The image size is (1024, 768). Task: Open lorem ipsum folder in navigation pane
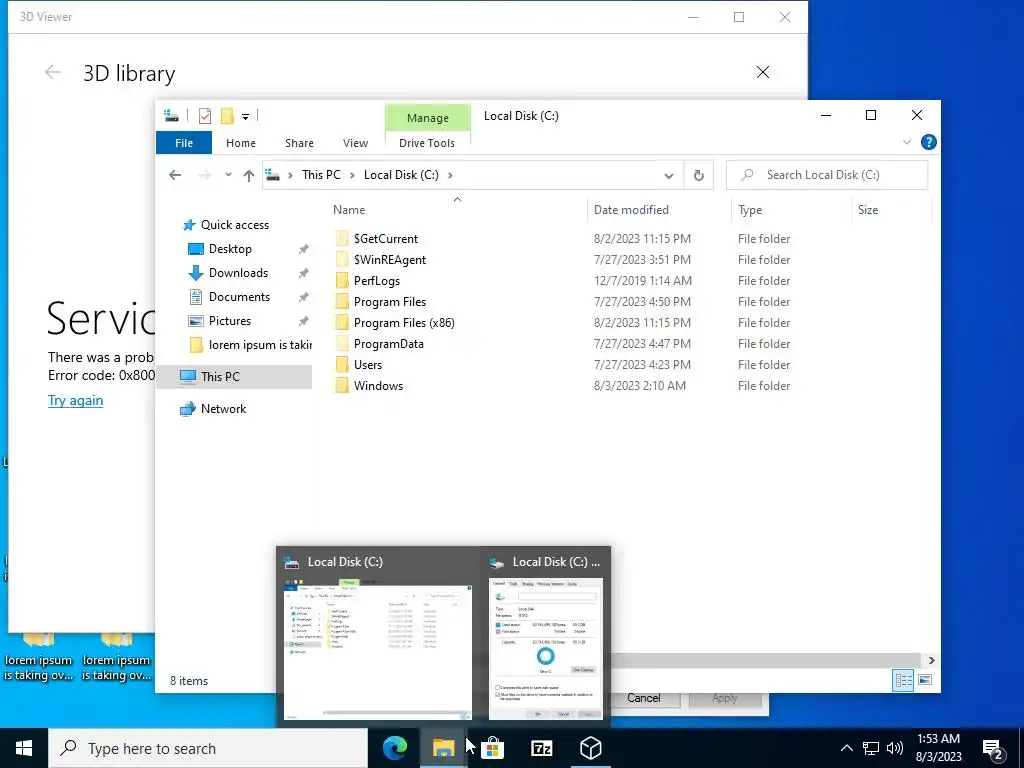click(259, 345)
